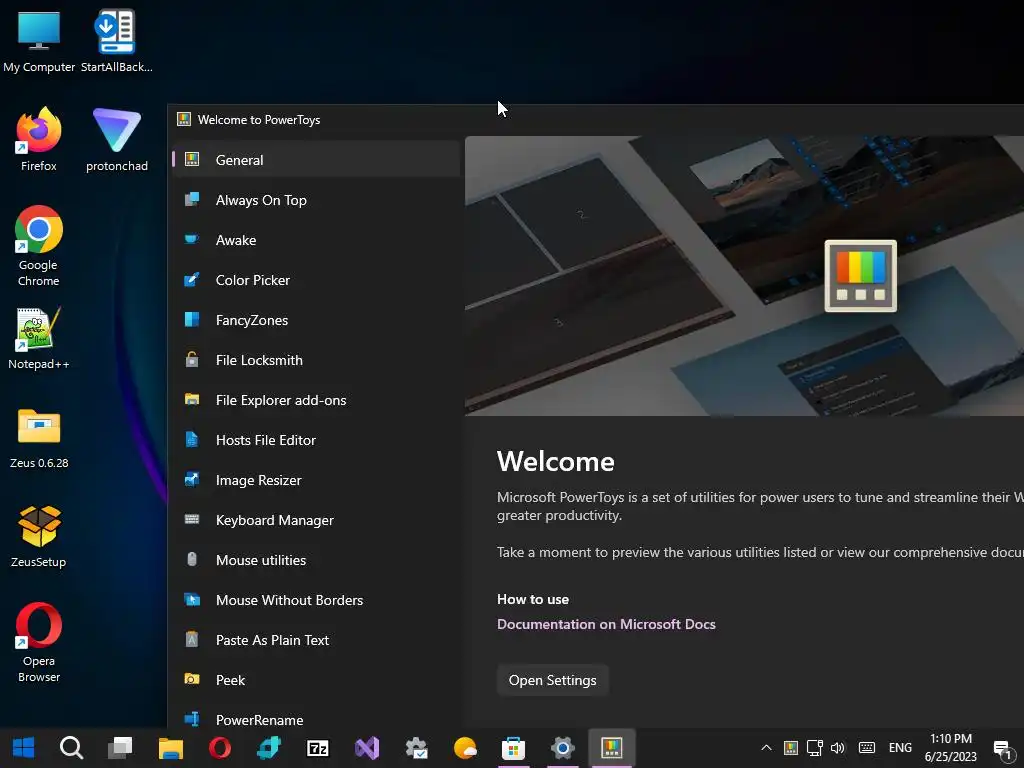The width and height of the screenshot is (1024, 768).
Task: Open File Locksmith entry
Action: [x=316, y=360]
